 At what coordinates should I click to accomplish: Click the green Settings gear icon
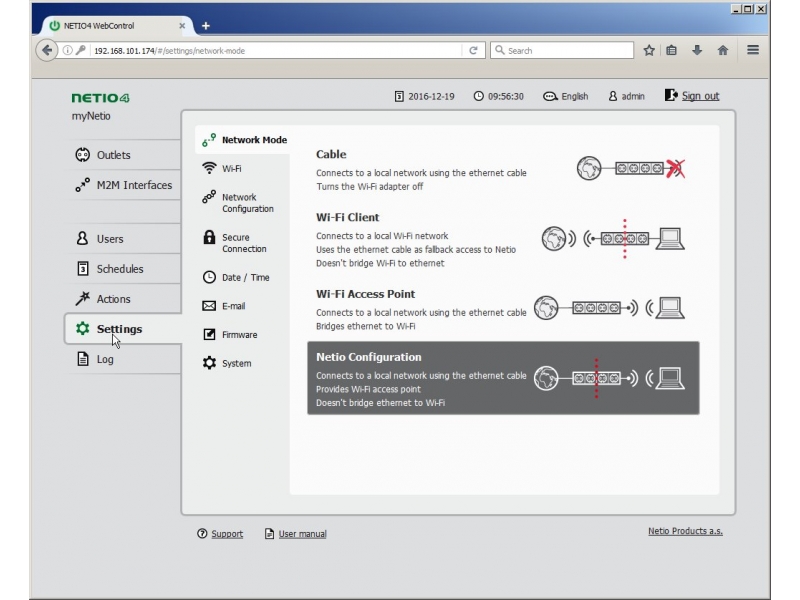pos(82,329)
